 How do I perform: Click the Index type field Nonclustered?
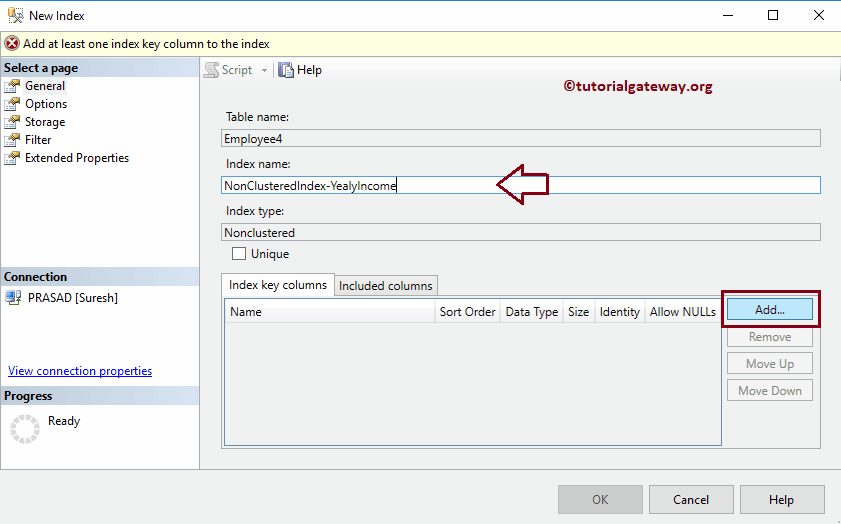pyautogui.click(x=521, y=232)
